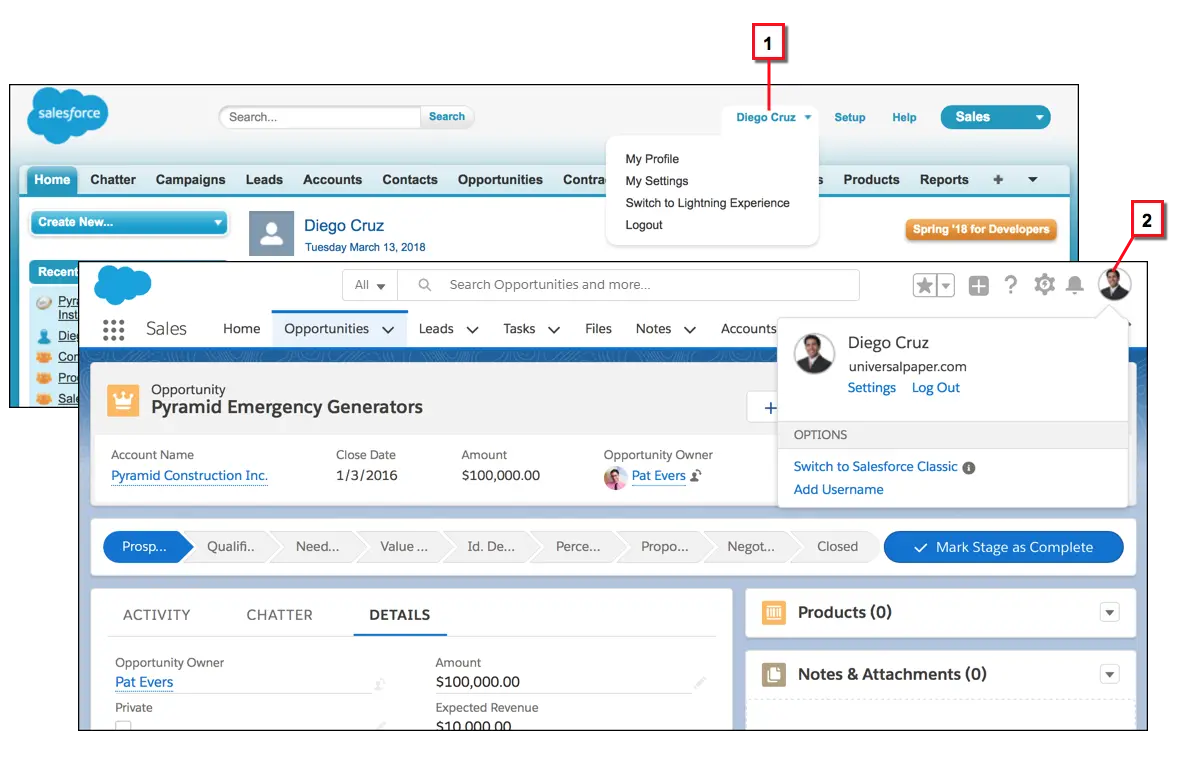Click the info icon next to Switch to Salesforce Classic
This screenshot has width=1185, height=761.
coord(969,468)
